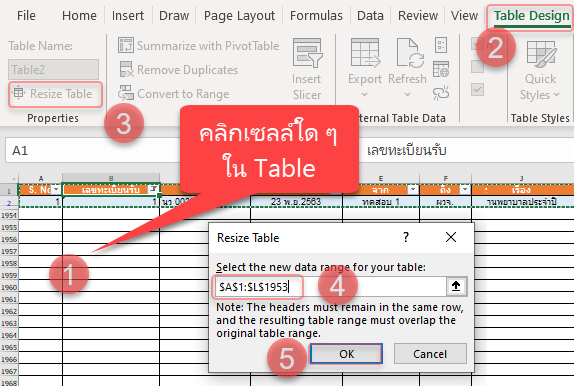Open the Draw ribbon tab
This screenshot has height=386, width=574.
tap(174, 16)
